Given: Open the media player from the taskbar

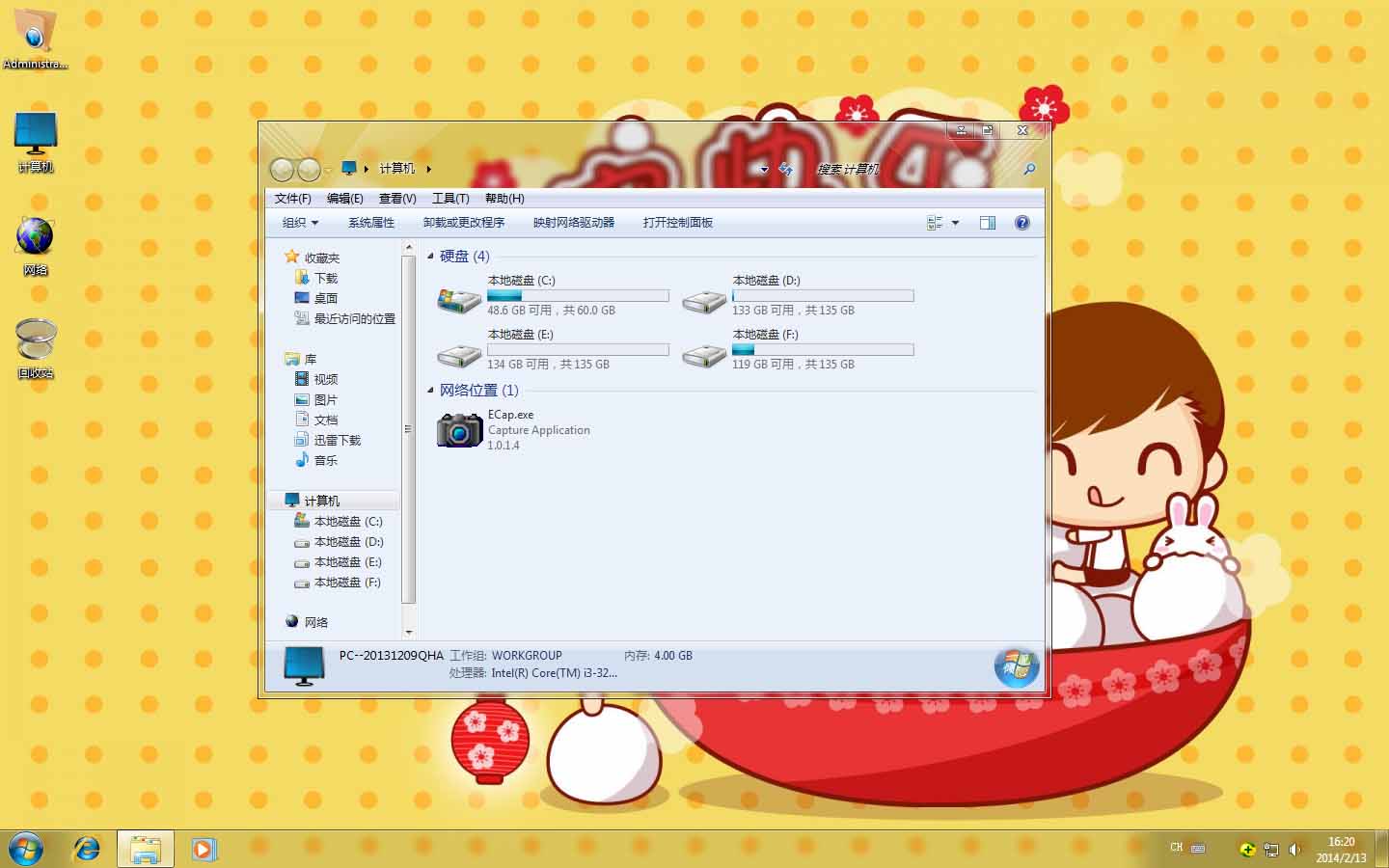Looking at the screenshot, I should click(x=204, y=849).
